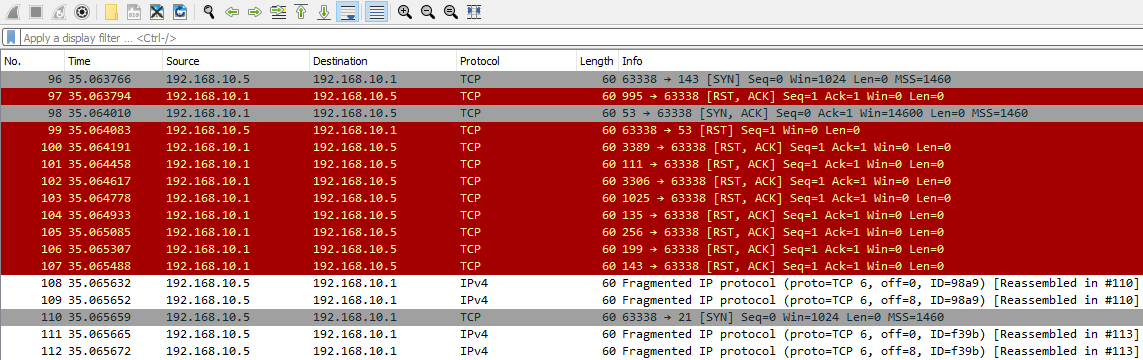The image size is (1143, 360).
Task: Jump to the last packet
Action: point(324,12)
